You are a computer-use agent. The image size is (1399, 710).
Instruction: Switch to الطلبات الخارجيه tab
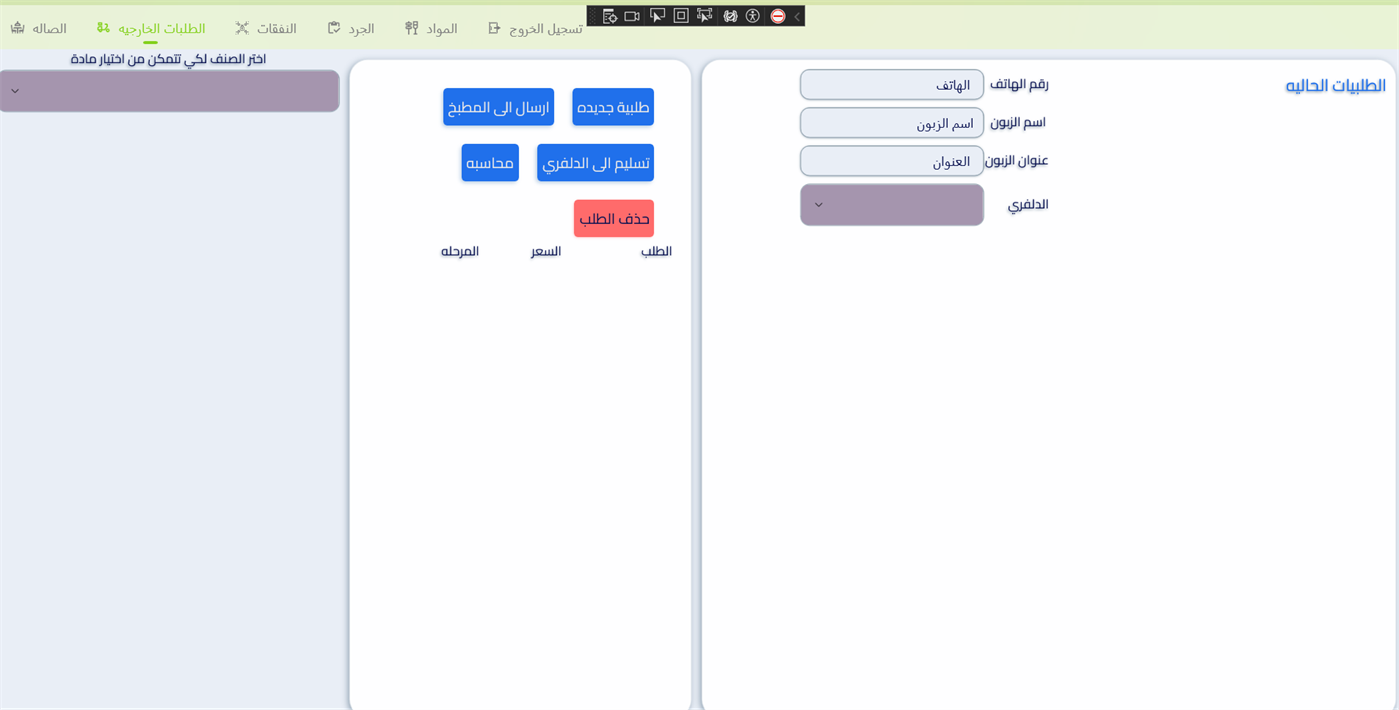point(151,28)
